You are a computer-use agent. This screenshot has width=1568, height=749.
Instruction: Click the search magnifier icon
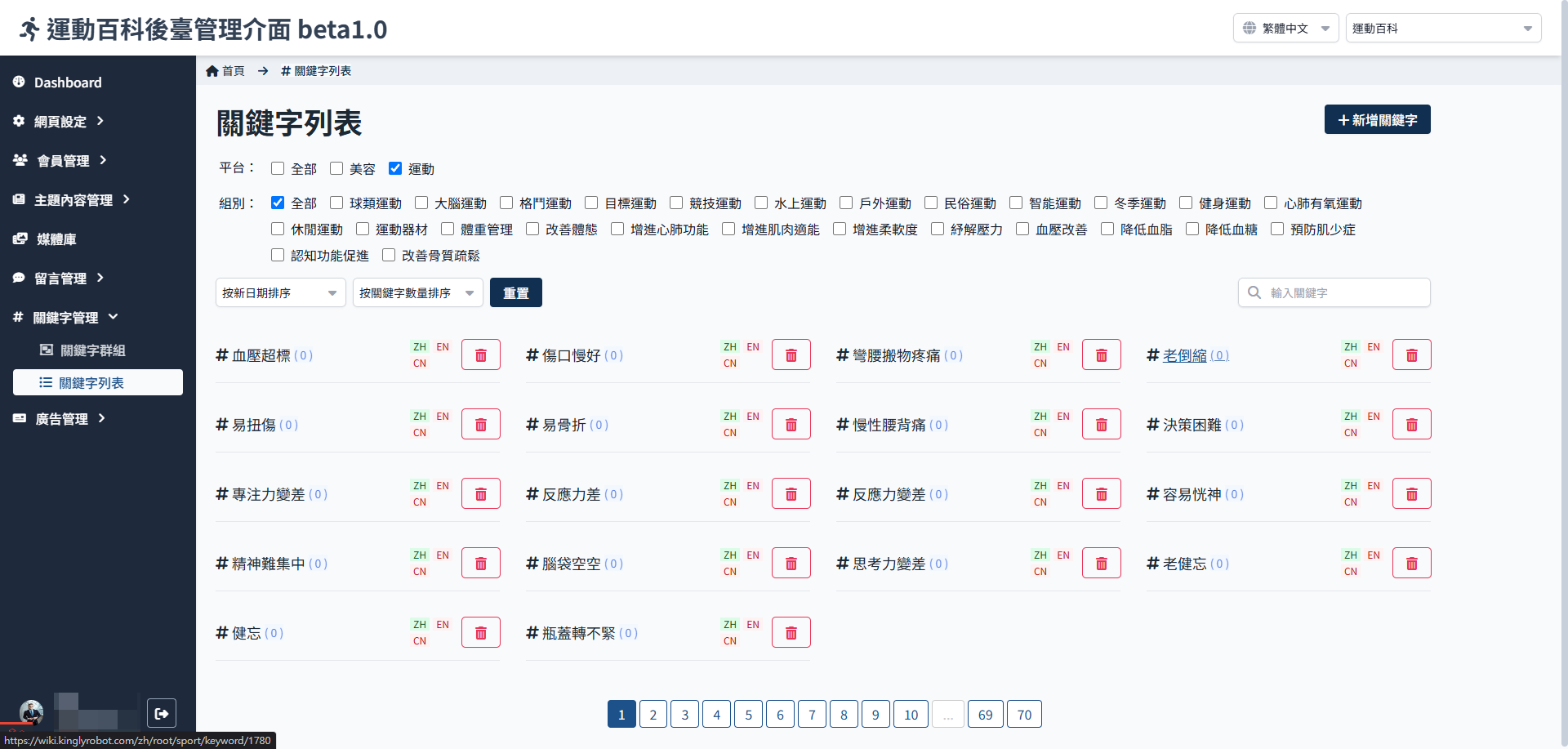[x=1254, y=292]
